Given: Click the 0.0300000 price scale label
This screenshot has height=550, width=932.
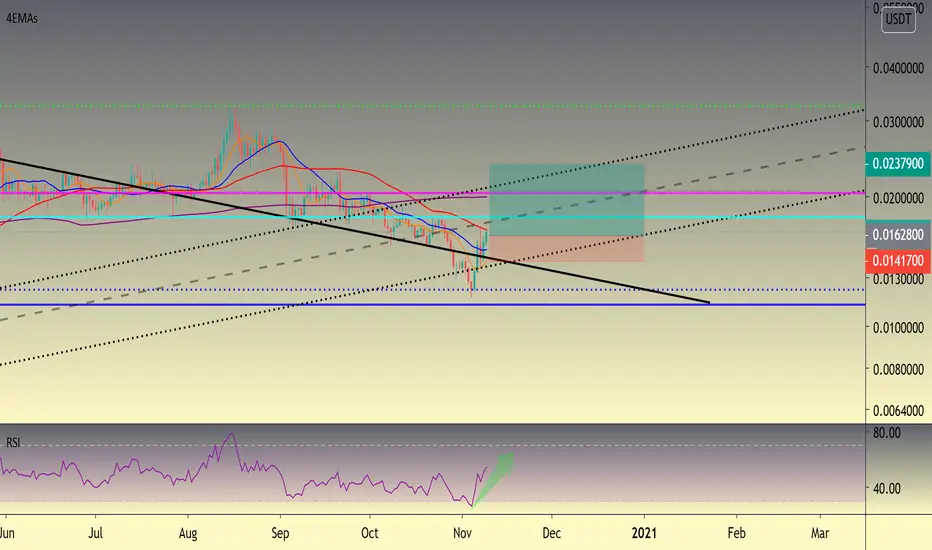Looking at the screenshot, I should pos(898,122).
